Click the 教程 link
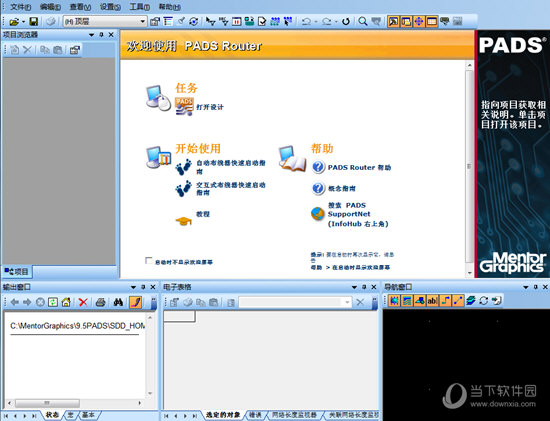This screenshot has height=421, width=550. tap(203, 214)
